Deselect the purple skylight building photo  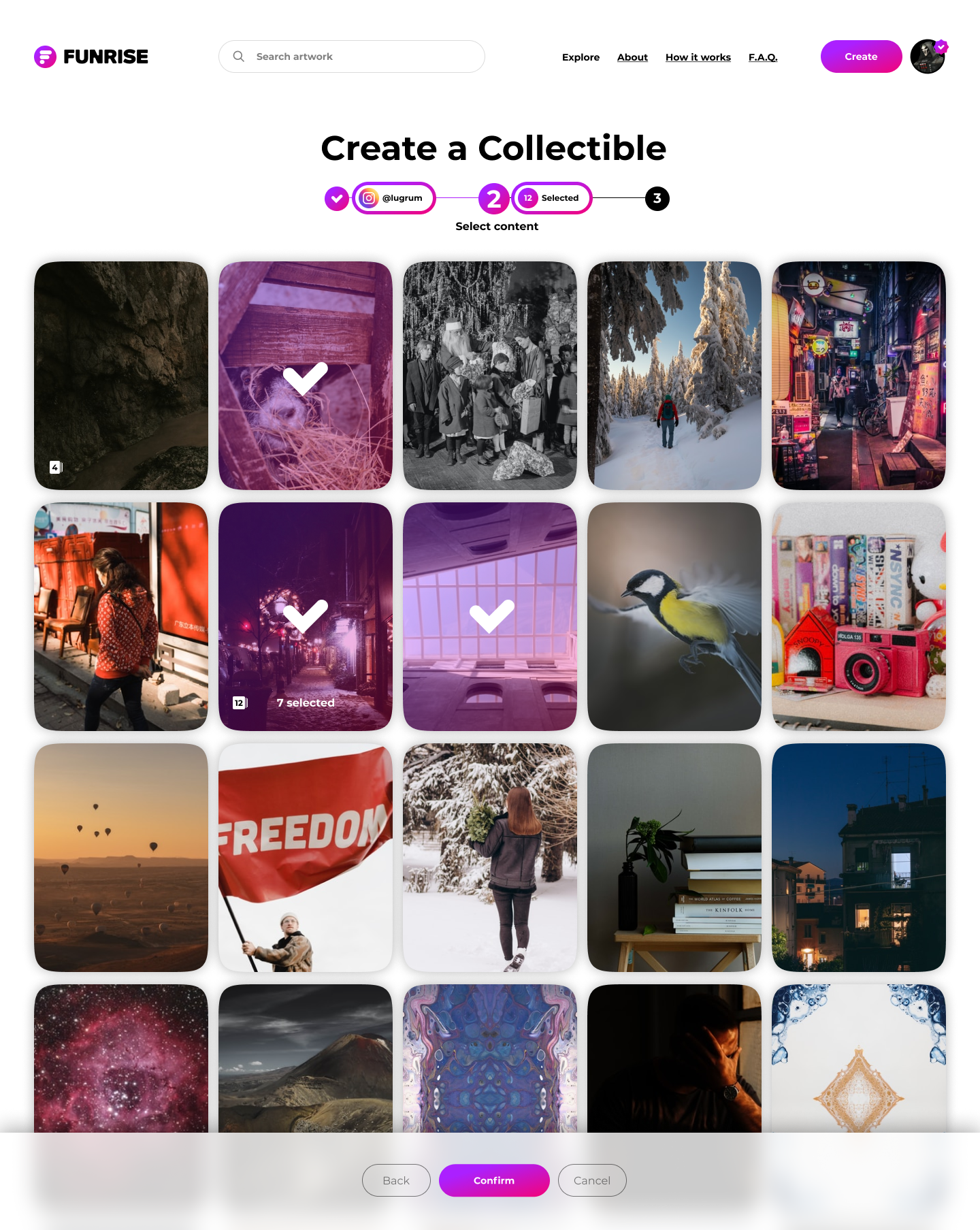490,617
